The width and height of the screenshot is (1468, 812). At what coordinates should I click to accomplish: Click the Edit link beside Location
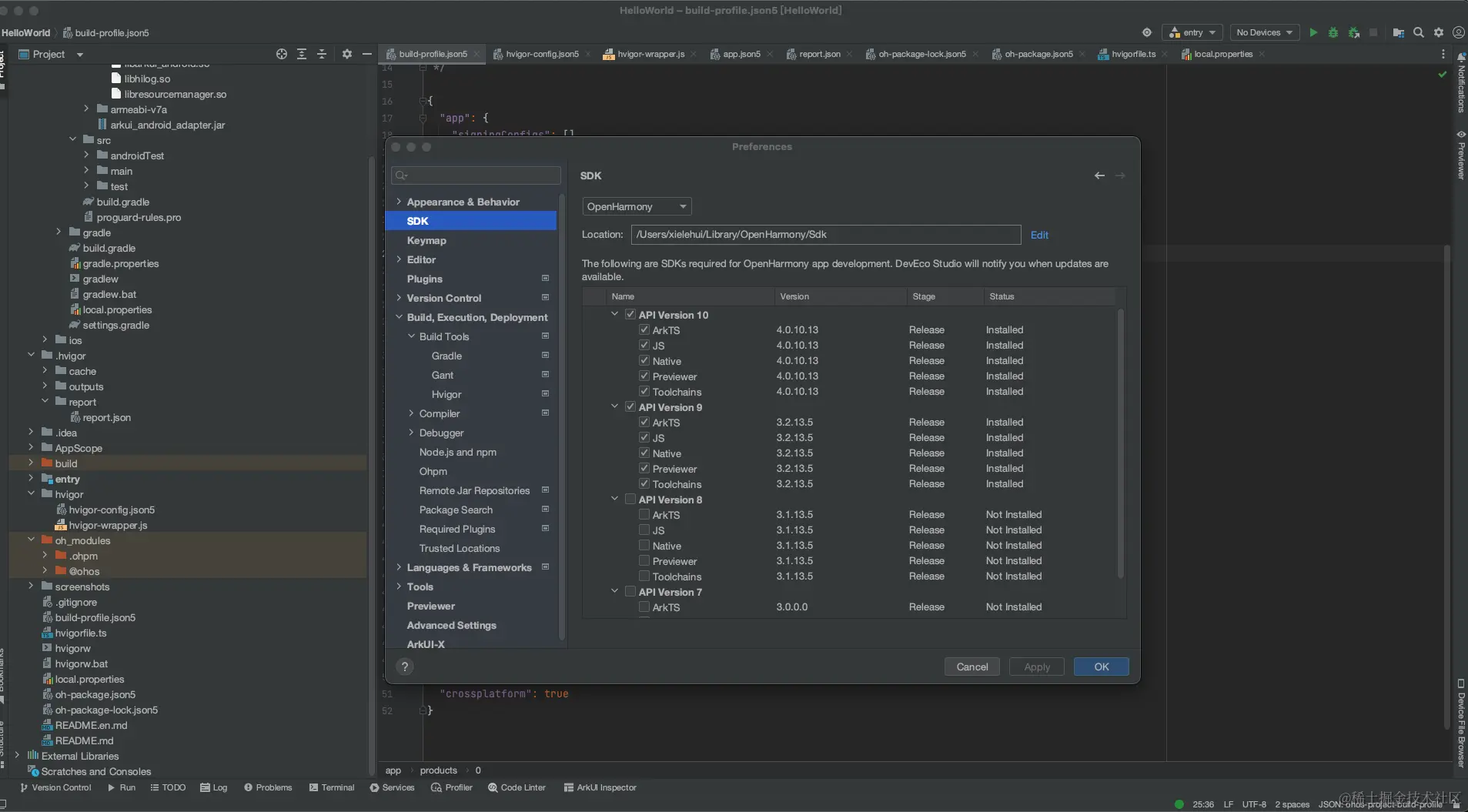coord(1039,235)
